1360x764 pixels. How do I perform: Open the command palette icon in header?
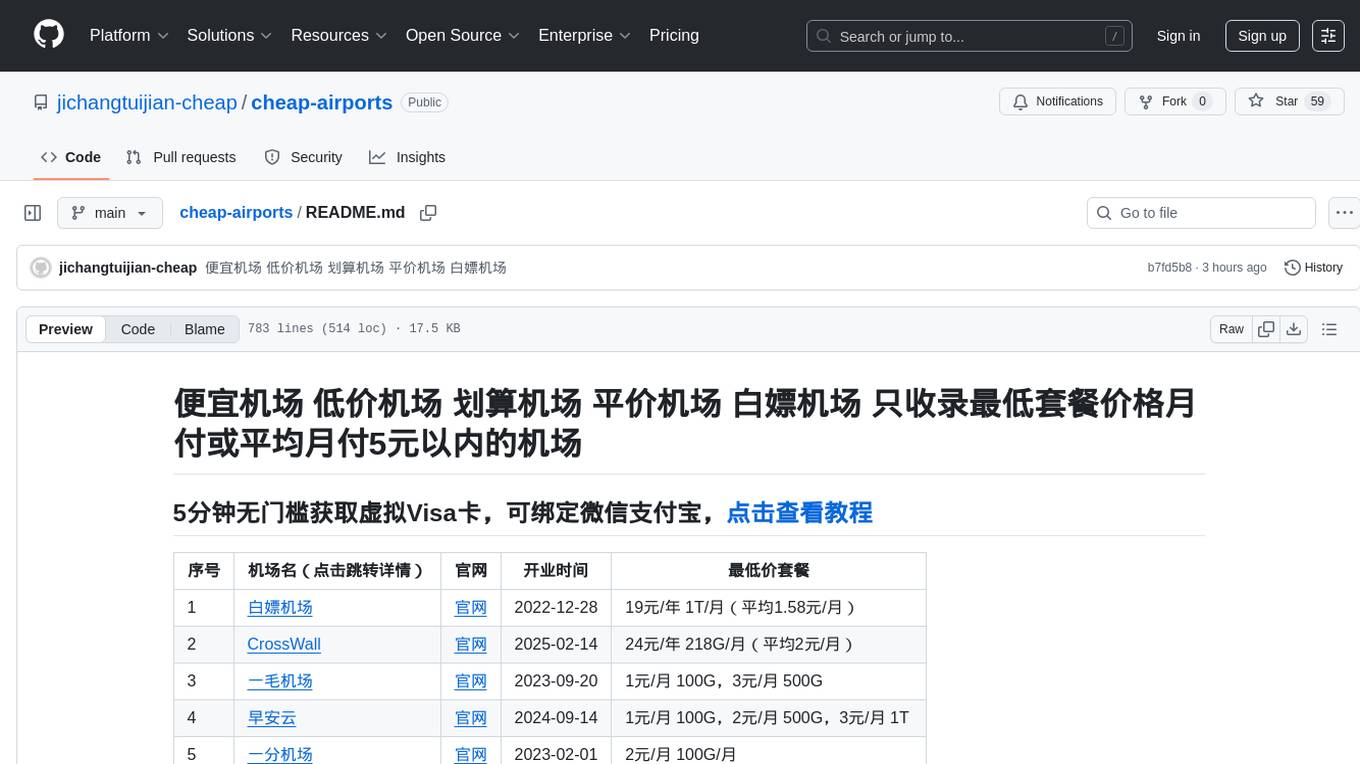tap(1328, 36)
